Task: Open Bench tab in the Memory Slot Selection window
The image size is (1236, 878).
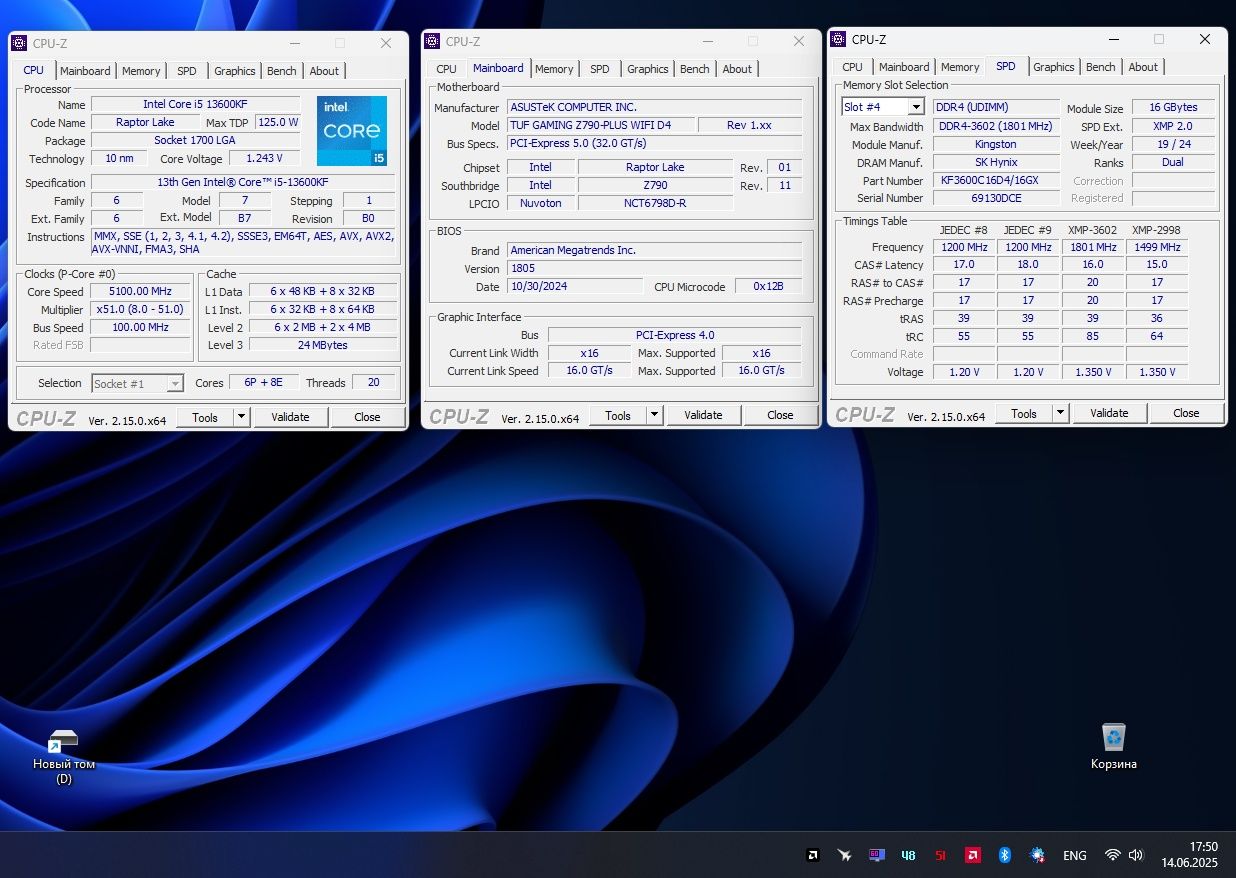Action: 1101,67
